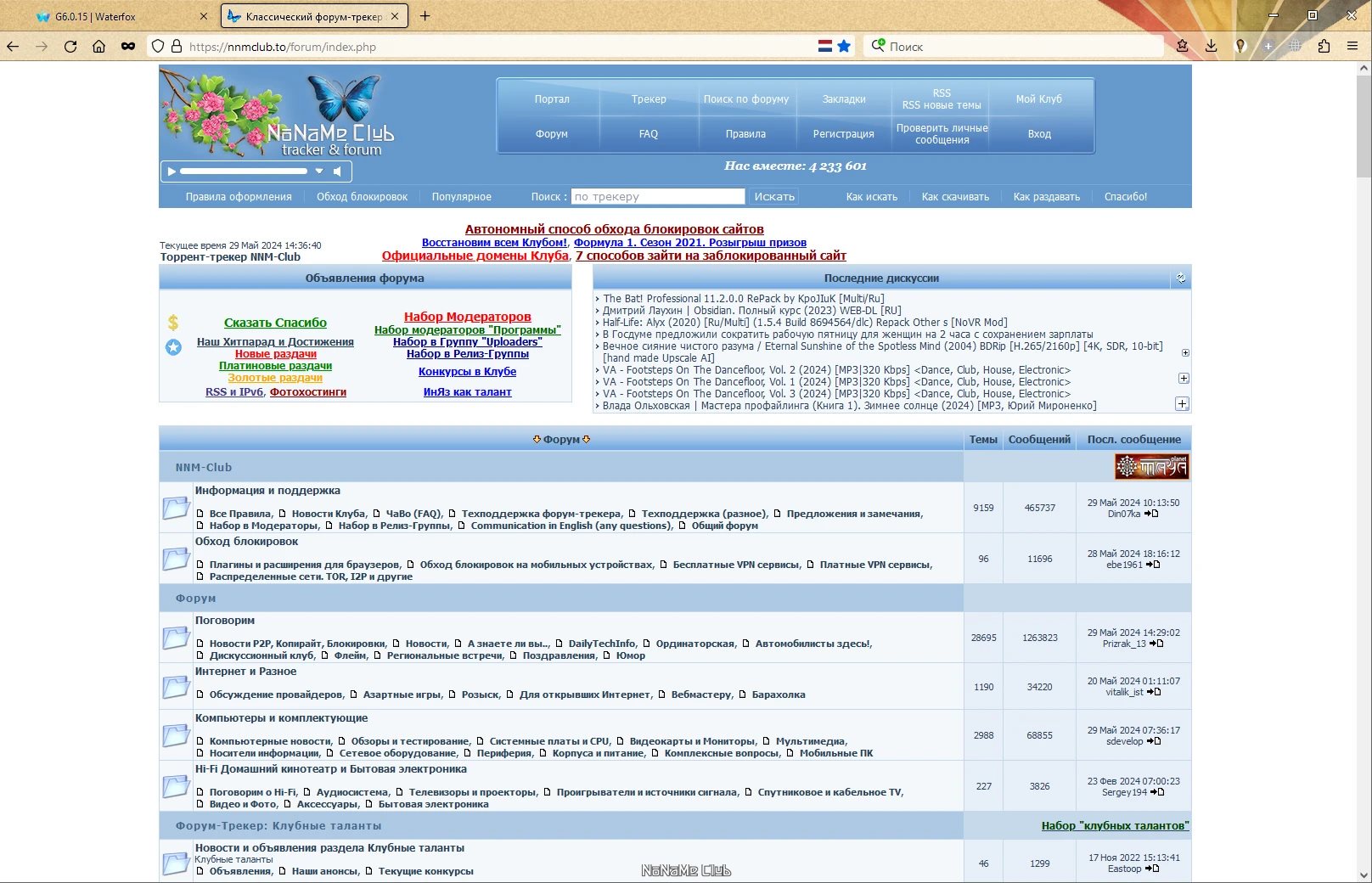
Task: Open the extensions puzzle icon
Action: (x=1324, y=47)
